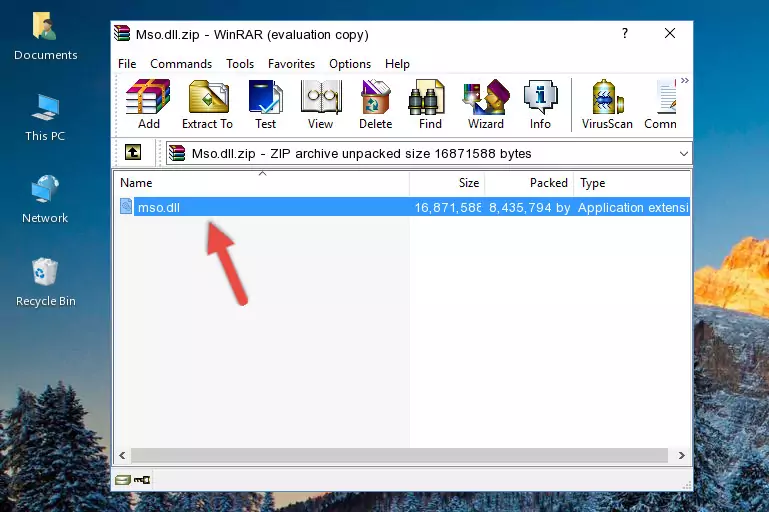This screenshot has height=512, width=769.
Task: Select the Recycle Bin desktop icon
Action: point(46,283)
